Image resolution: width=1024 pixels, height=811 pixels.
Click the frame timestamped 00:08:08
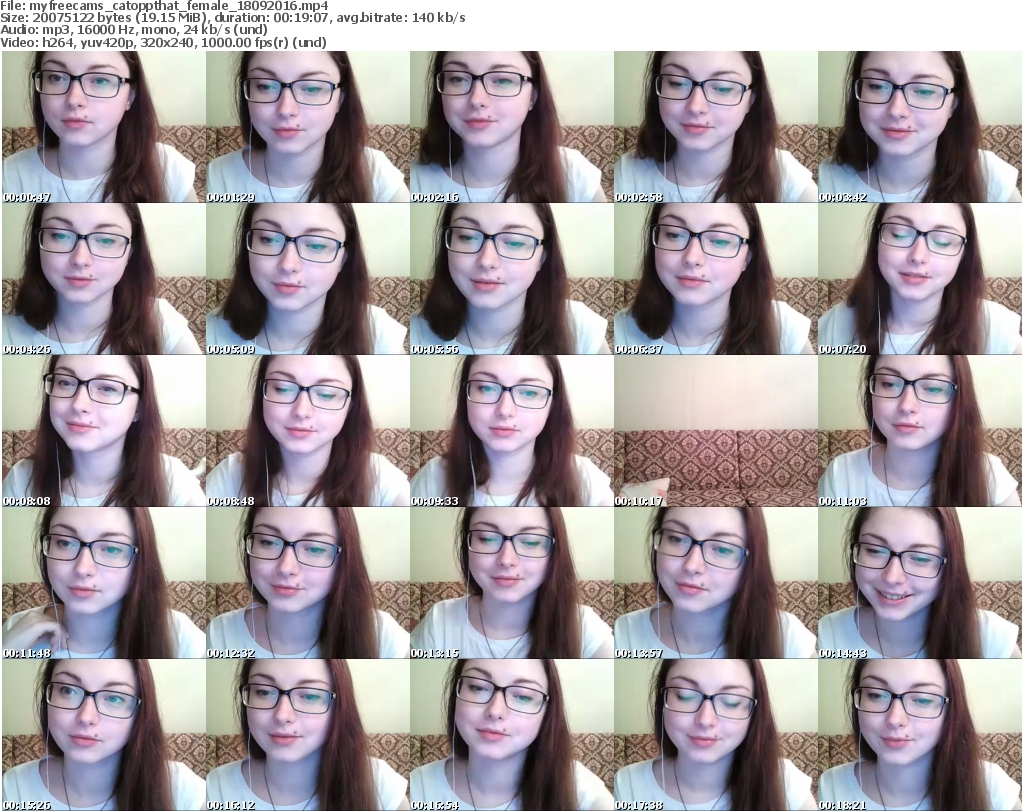(x=103, y=431)
